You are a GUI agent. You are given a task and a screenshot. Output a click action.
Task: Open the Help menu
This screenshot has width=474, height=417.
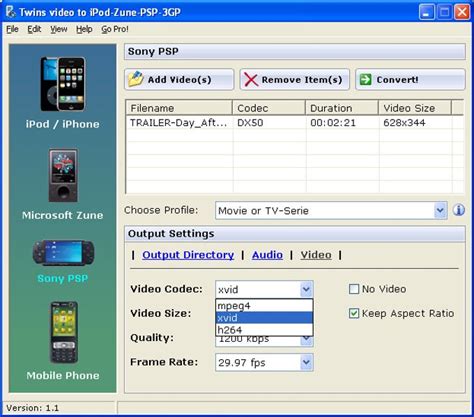(84, 29)
